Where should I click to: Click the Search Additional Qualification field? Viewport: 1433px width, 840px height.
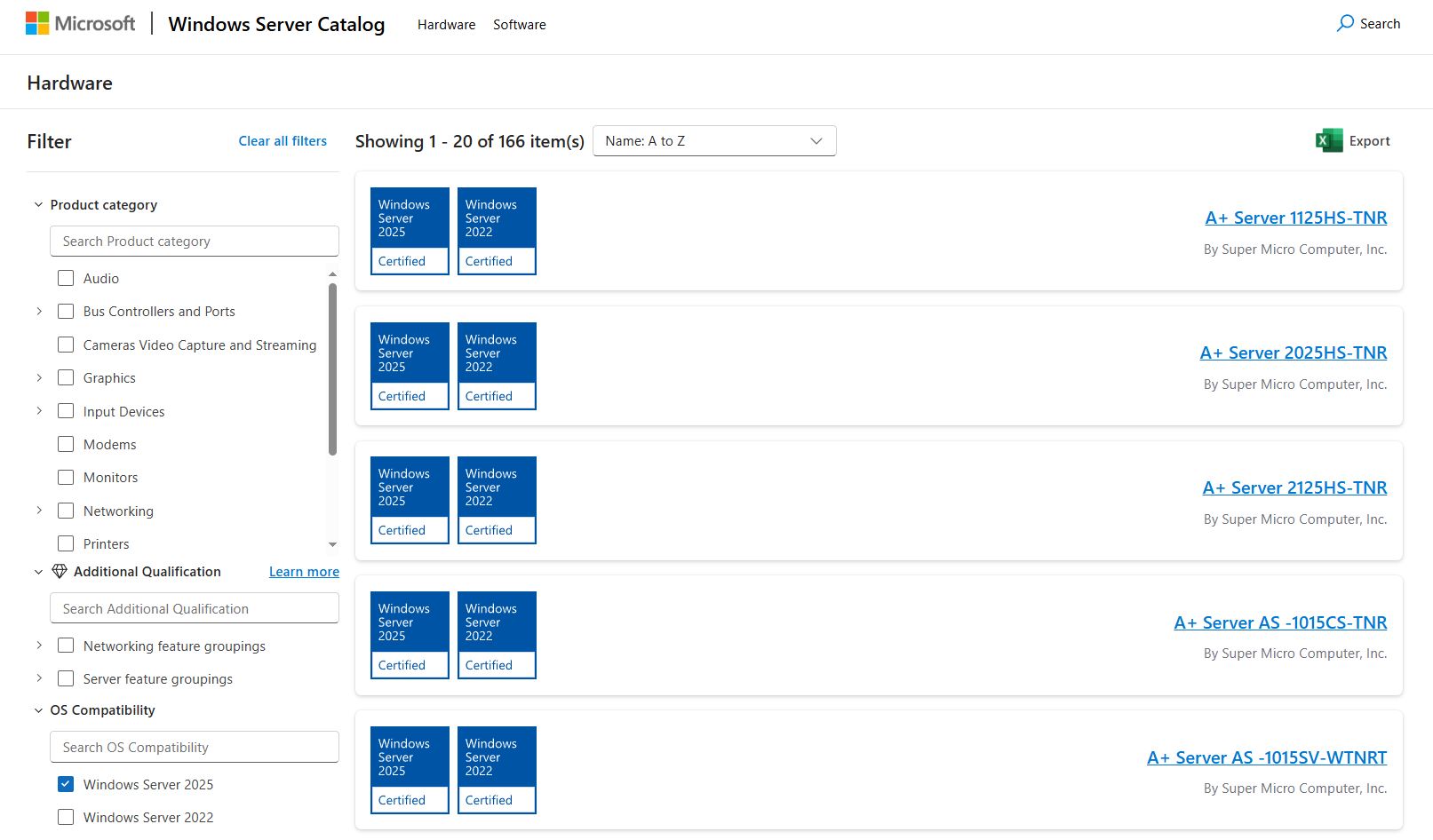[x=195, y=609]
